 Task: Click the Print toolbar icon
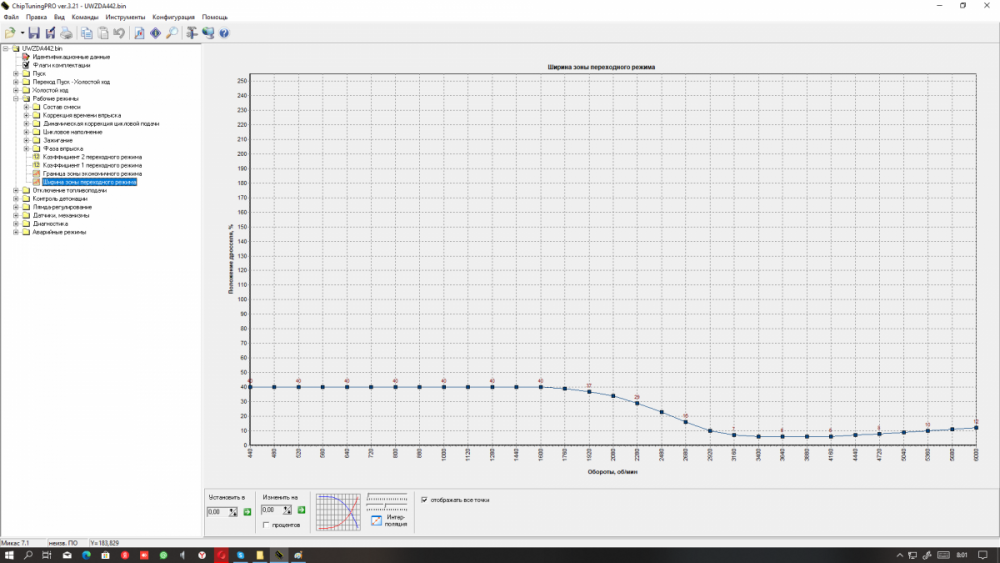(x=66, y=33)
